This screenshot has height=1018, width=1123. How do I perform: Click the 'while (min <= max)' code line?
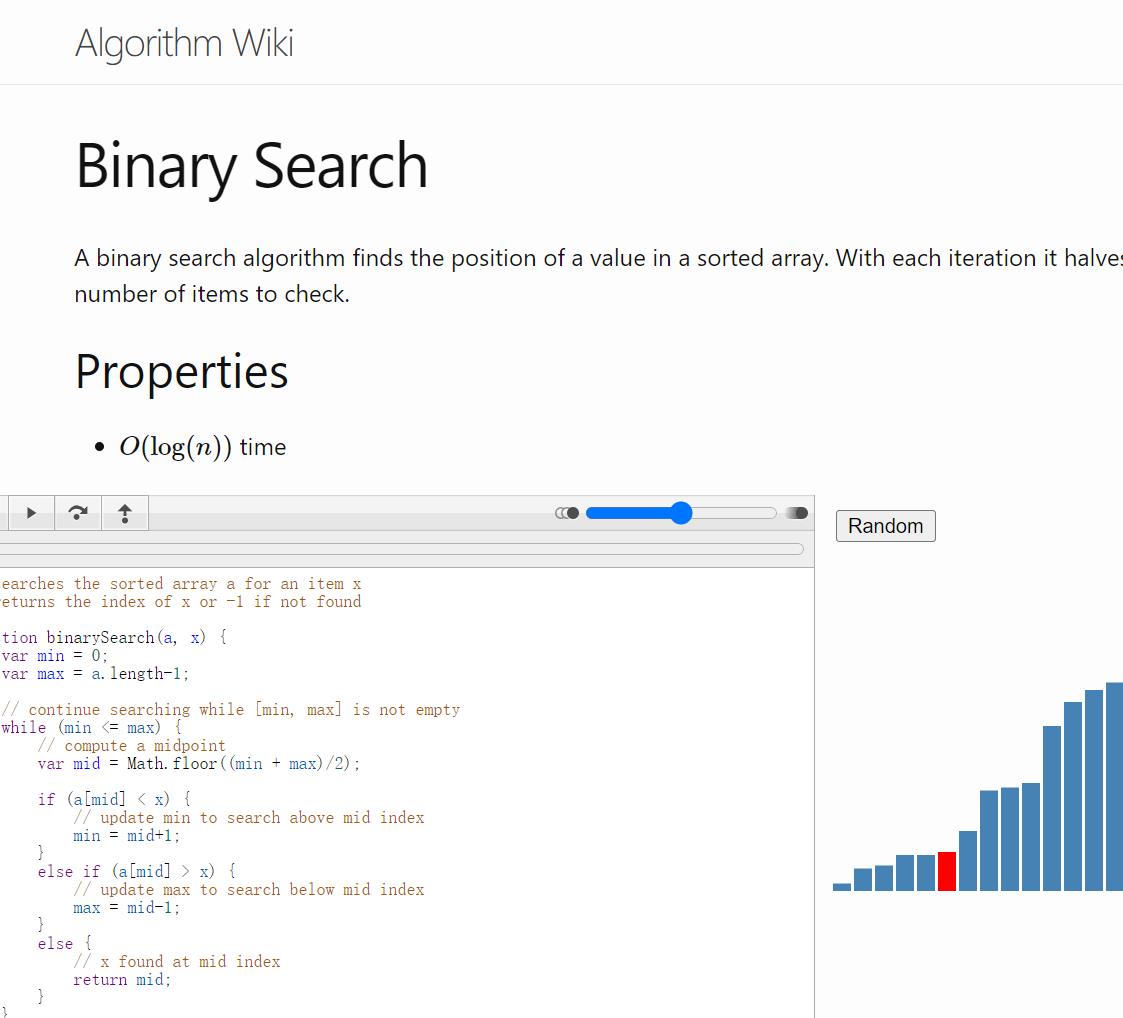point(92,728)
